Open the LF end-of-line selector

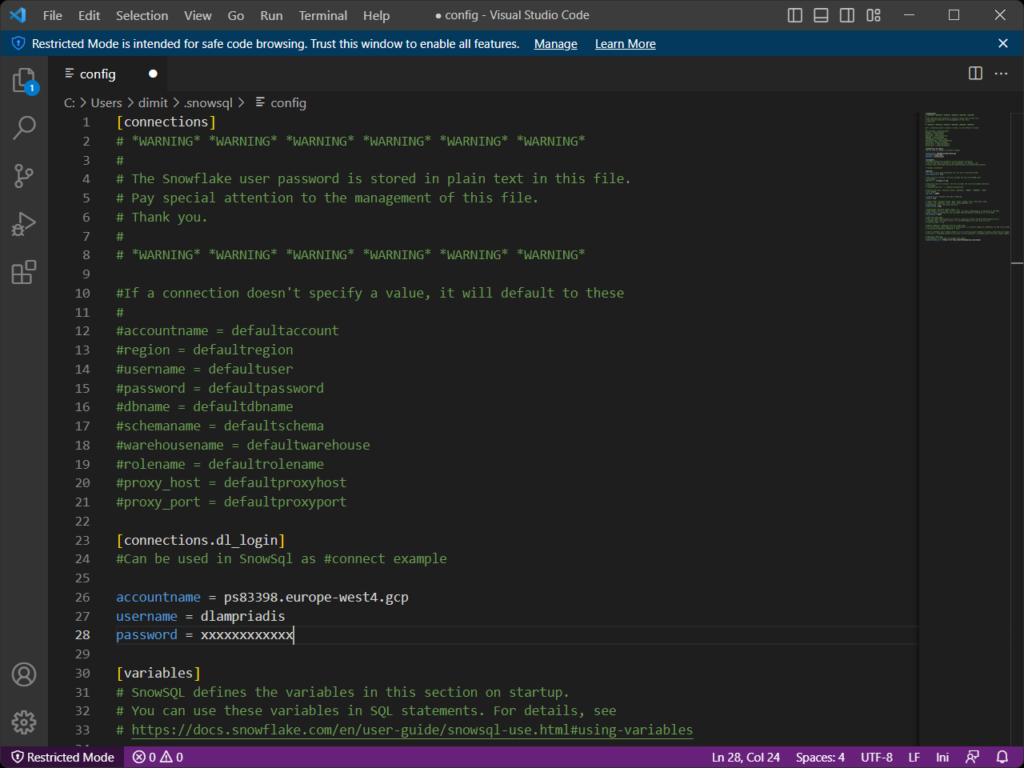[x=914, y=757]
